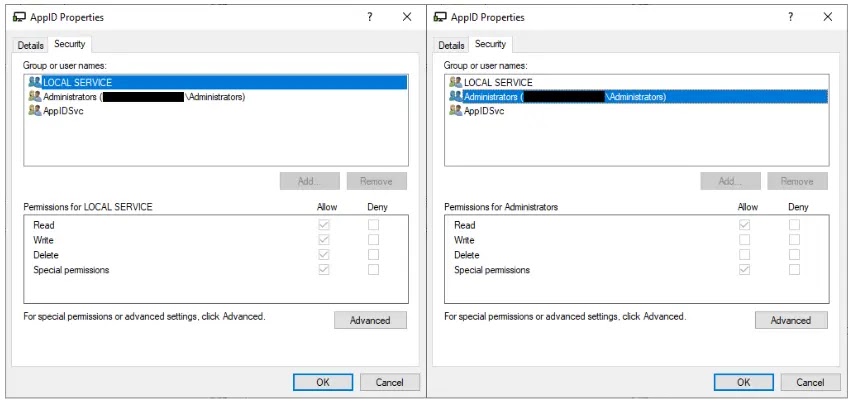Image resolution: width=855 pixels, height=403 pixels.
Task: Click the LOCAL SERVICE user icon in right dialog
Action: [456, 82]
